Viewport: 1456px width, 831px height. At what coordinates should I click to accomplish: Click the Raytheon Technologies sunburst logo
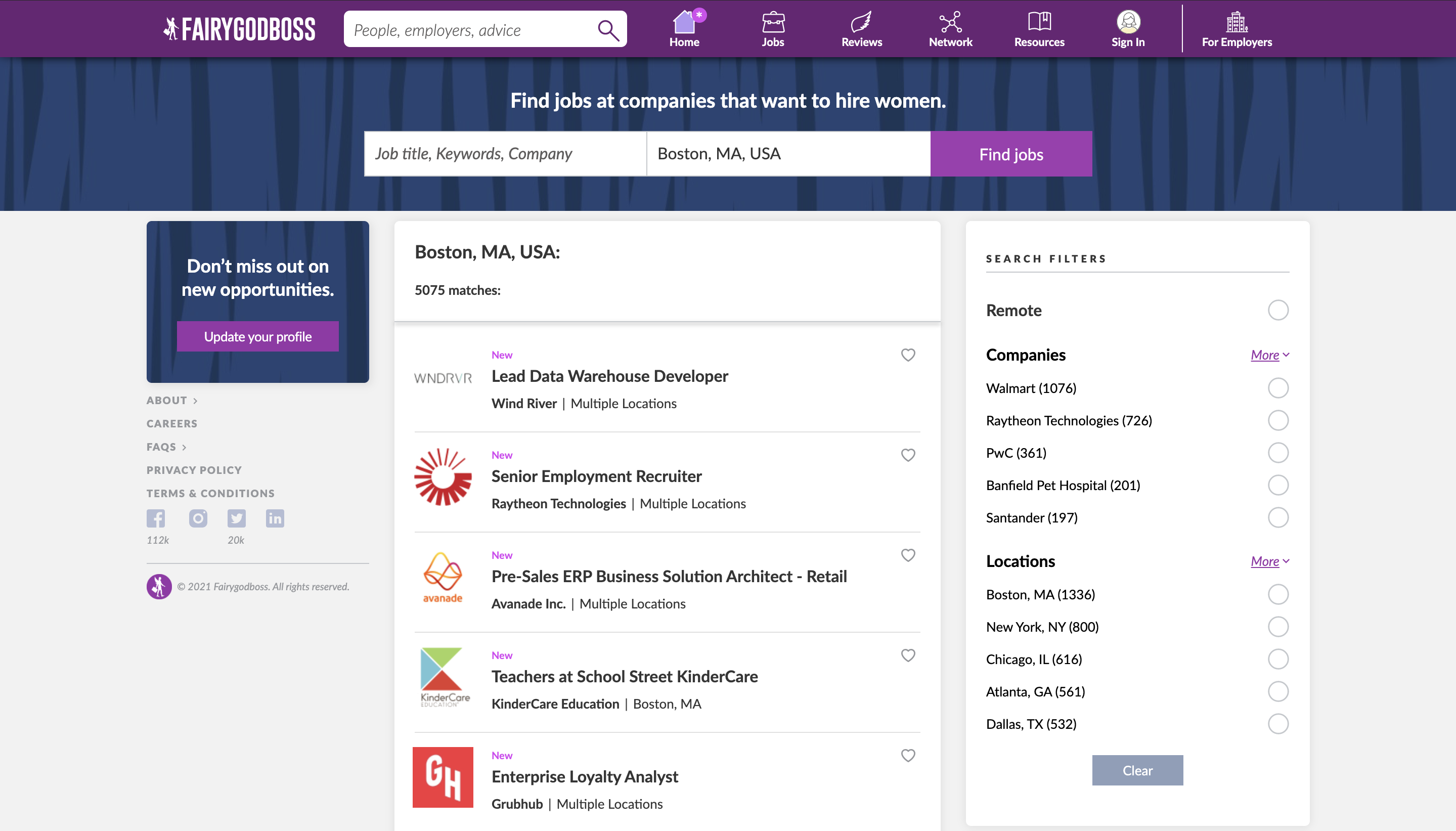point(443,476)
